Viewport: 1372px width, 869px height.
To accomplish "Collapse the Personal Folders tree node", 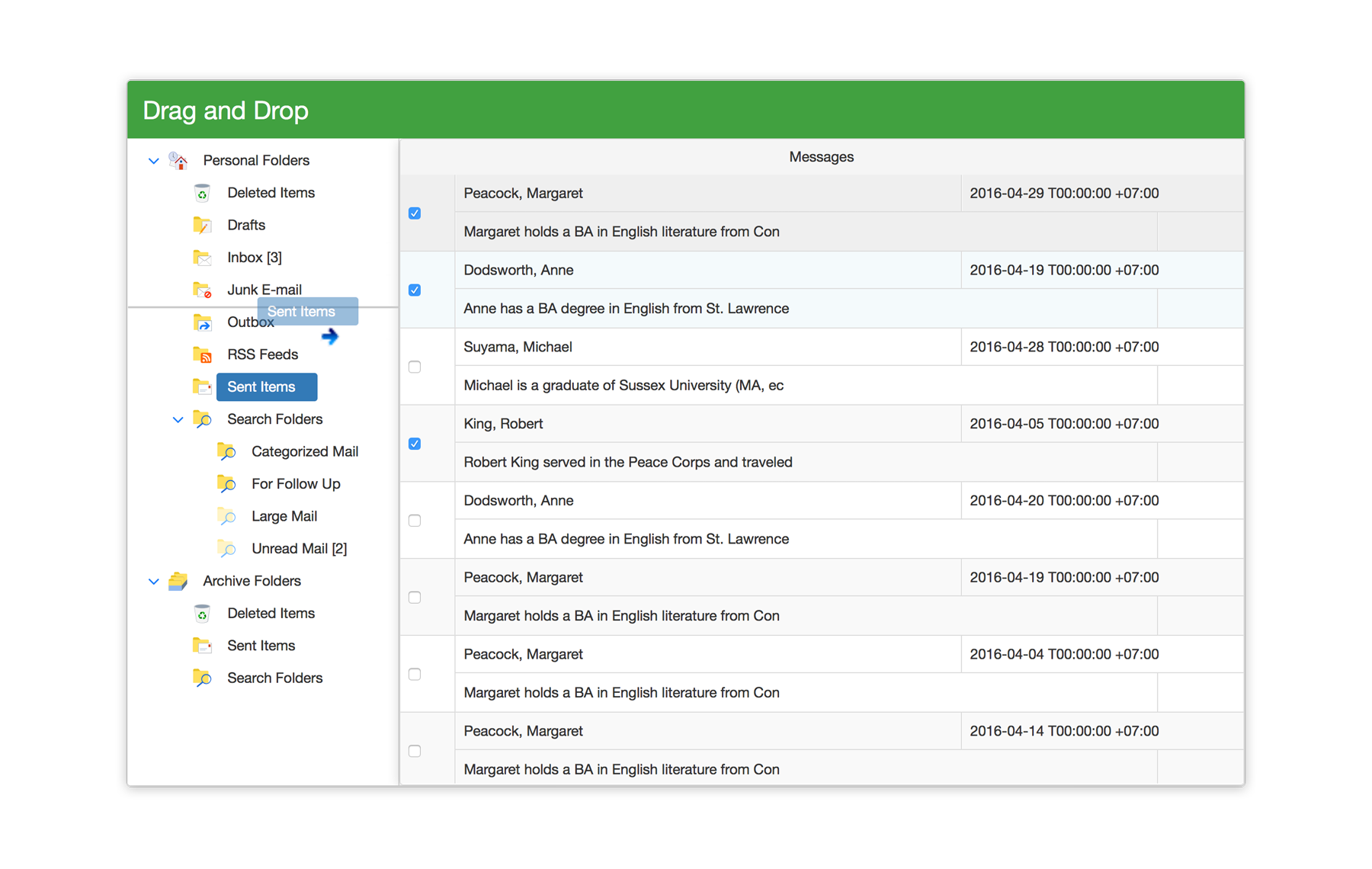I will (153, 161).
